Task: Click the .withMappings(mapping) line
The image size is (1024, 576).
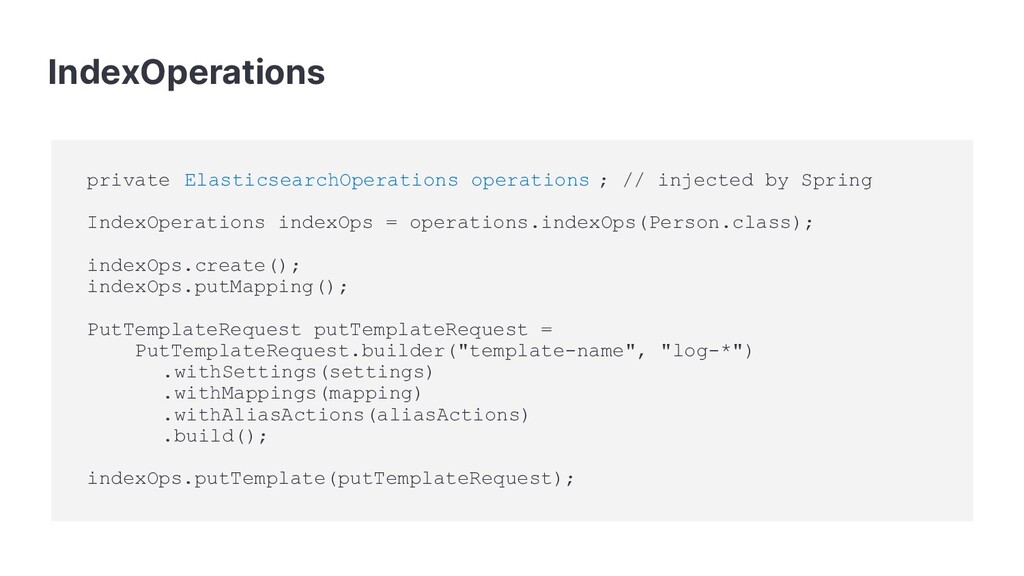Action: 297,394
